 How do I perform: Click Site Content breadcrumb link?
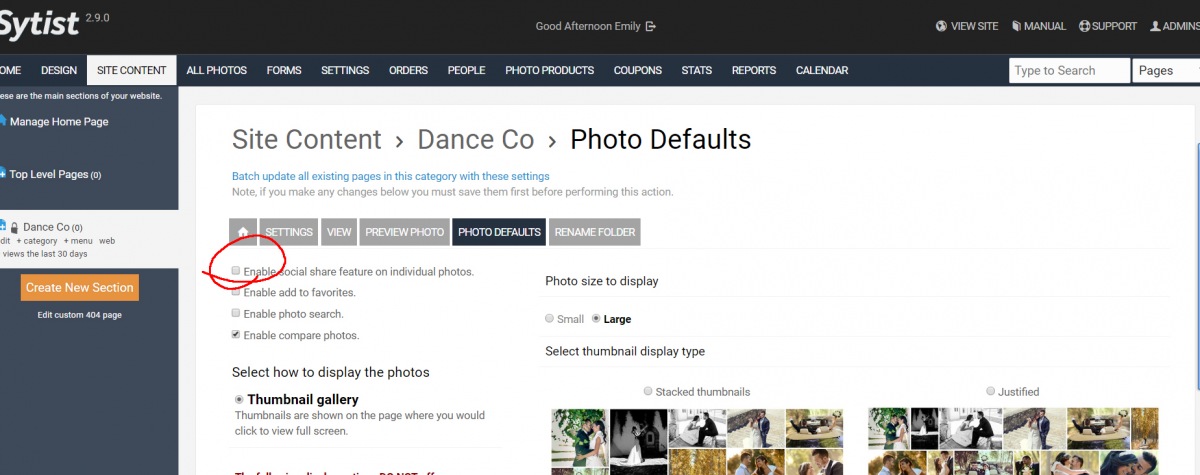pos(307,139)
